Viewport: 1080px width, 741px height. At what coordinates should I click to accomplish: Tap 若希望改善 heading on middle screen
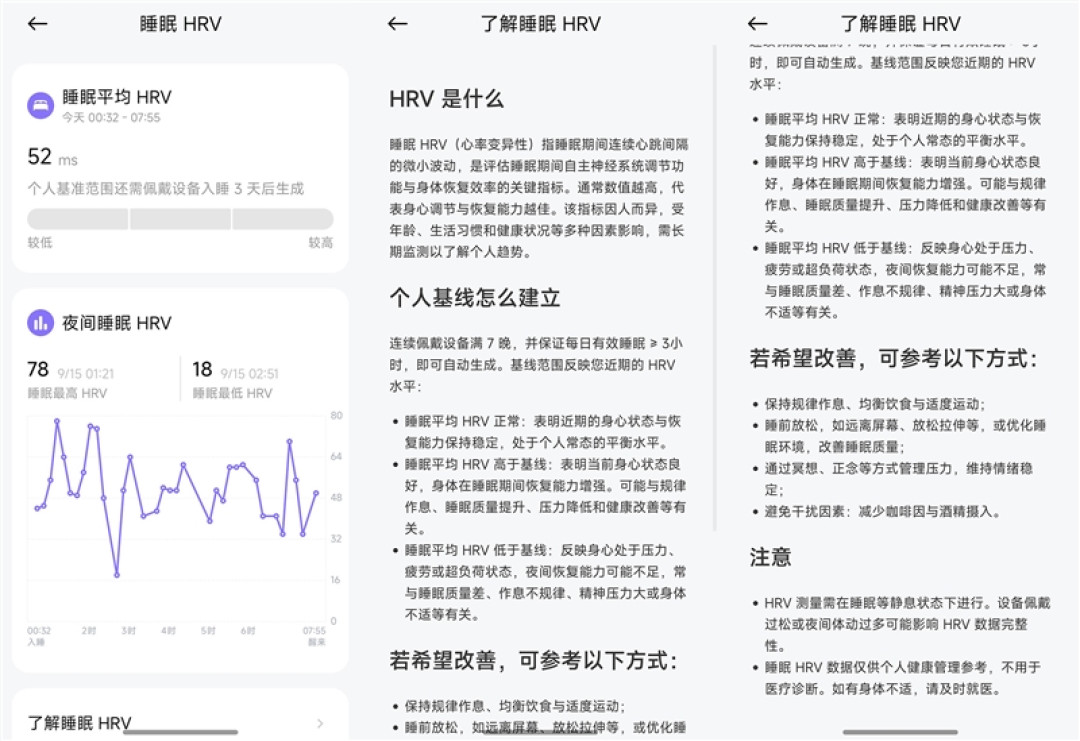(x=533, y=660)
